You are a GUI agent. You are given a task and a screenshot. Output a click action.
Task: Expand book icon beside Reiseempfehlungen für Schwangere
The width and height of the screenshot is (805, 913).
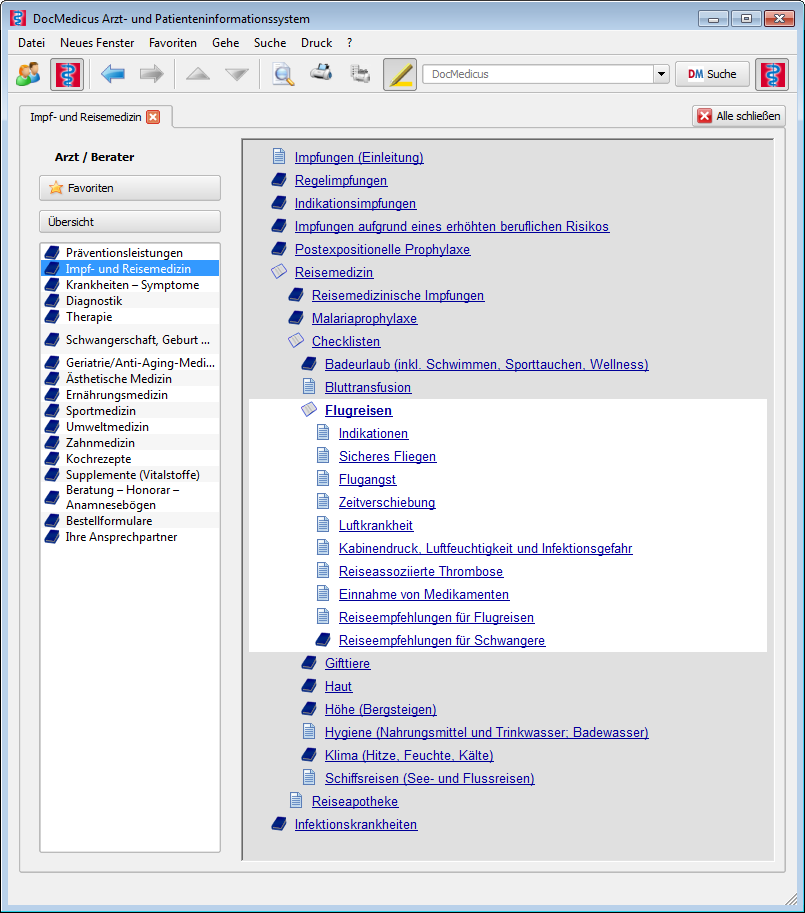(x=323, y=640)
